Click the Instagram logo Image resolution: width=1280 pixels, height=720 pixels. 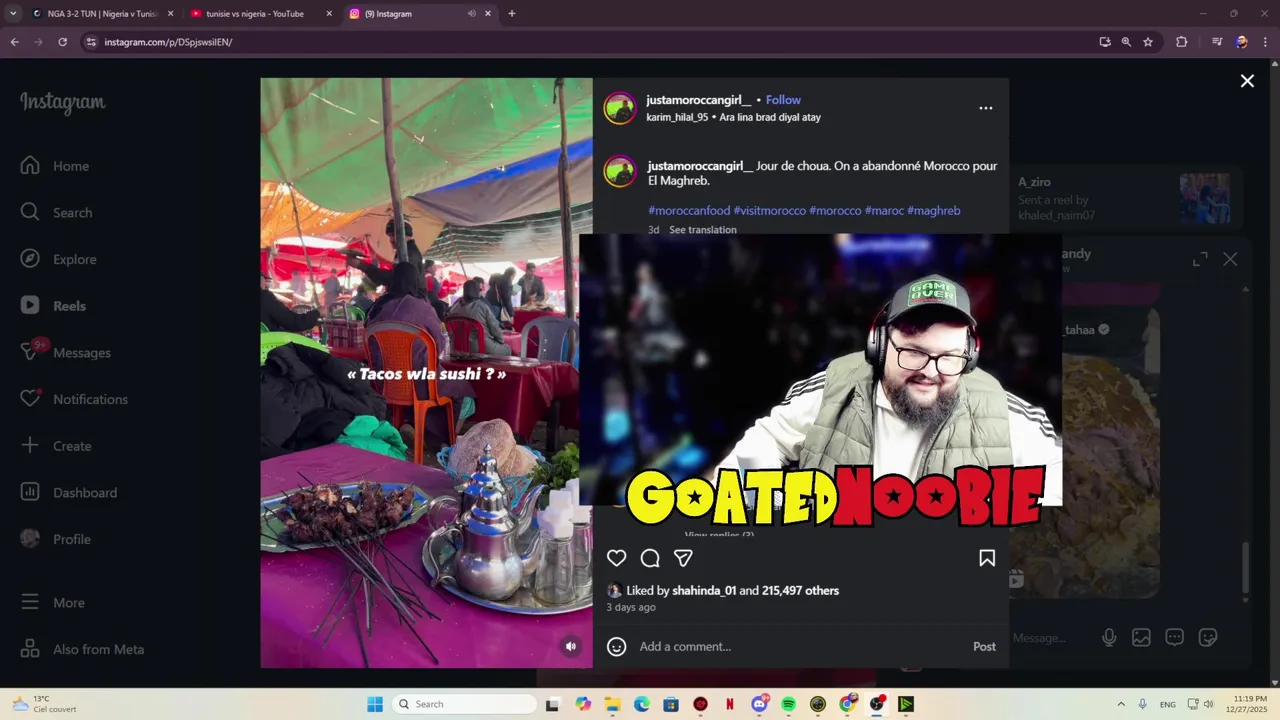pyautogui.click(x=62, y=102)
